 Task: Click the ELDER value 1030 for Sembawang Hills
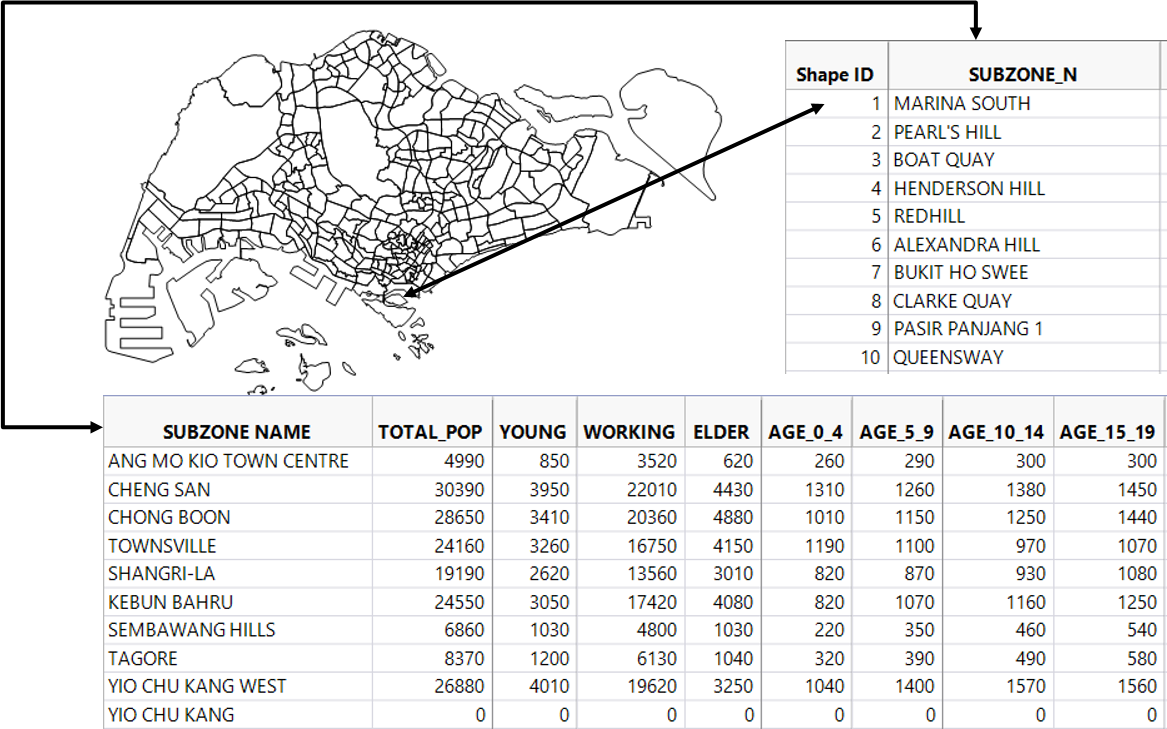722,630
